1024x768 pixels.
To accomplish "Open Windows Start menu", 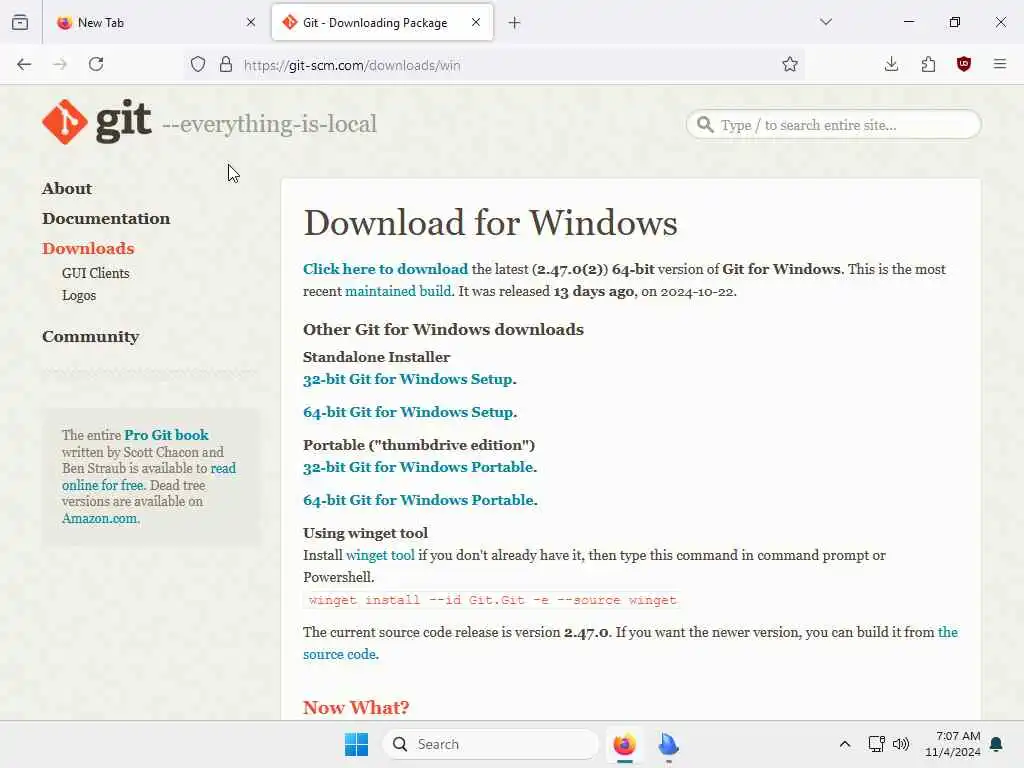I will pyautogui.click(x=357, y=744).
